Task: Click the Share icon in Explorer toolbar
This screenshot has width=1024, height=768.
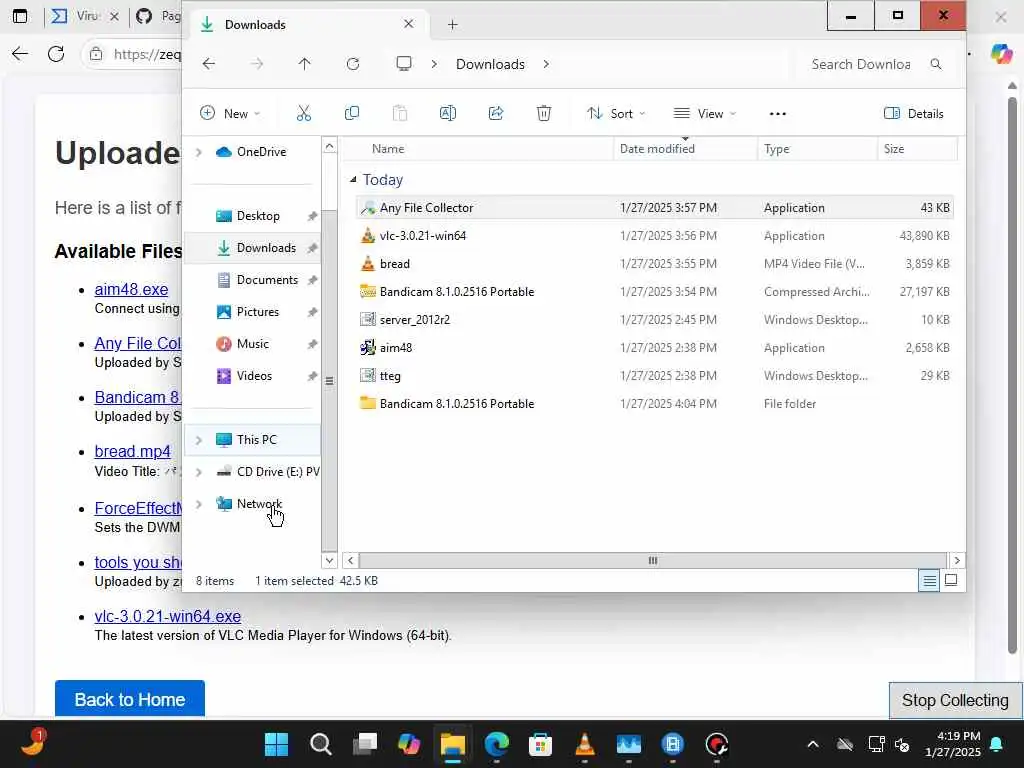Action: (x=496, y=114)
